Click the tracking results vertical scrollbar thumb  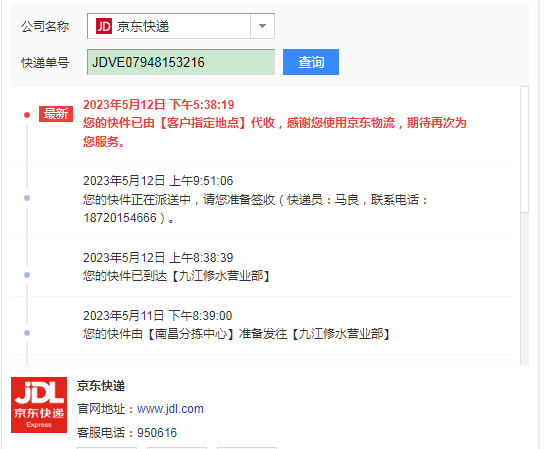524,149
